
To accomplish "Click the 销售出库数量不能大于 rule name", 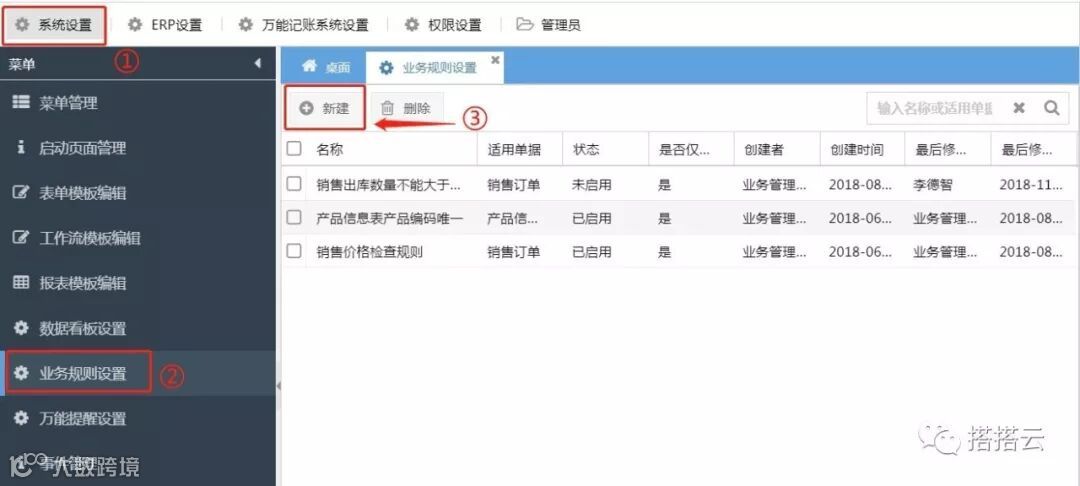I will pos(388,184).
